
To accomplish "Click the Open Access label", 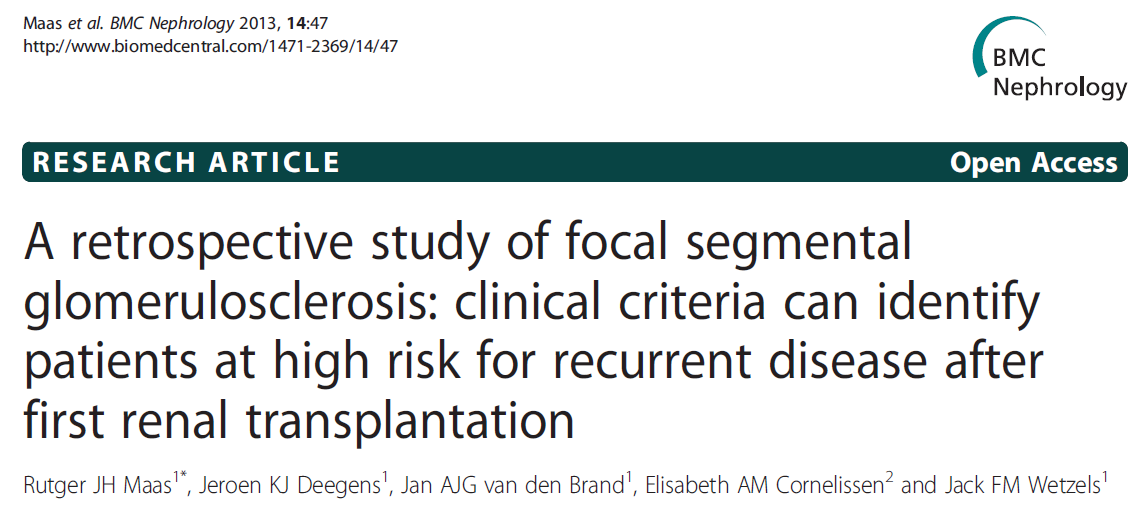I will (1034, 163).
